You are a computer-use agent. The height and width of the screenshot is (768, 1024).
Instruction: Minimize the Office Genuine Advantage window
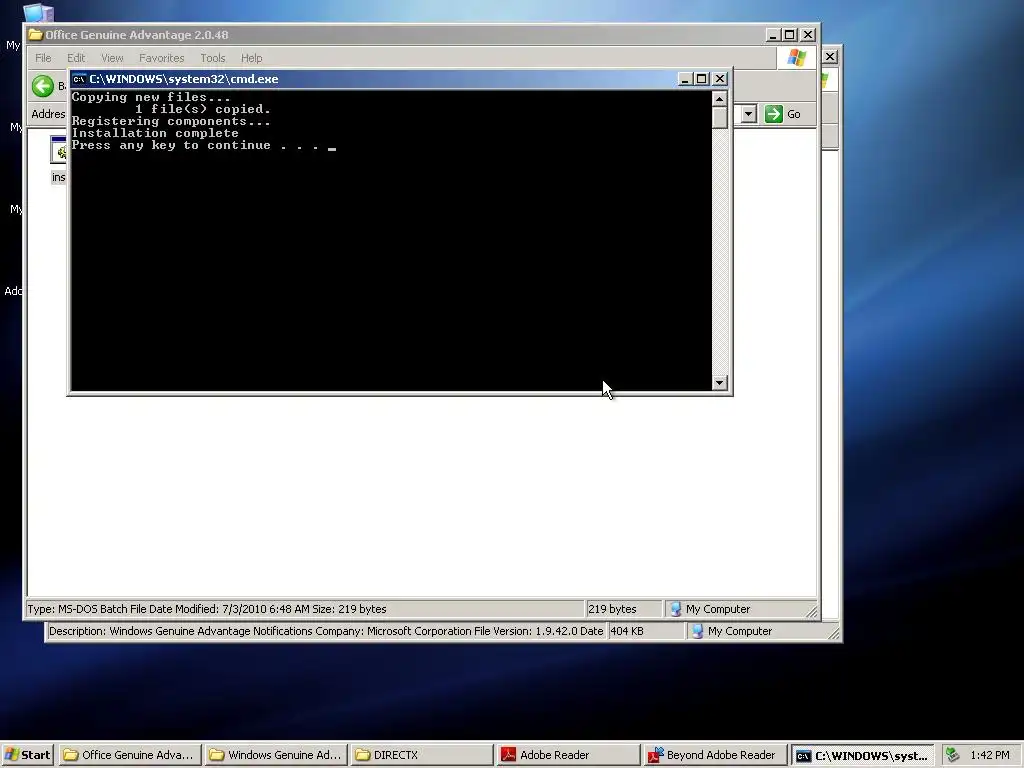(x=773, y=35)
